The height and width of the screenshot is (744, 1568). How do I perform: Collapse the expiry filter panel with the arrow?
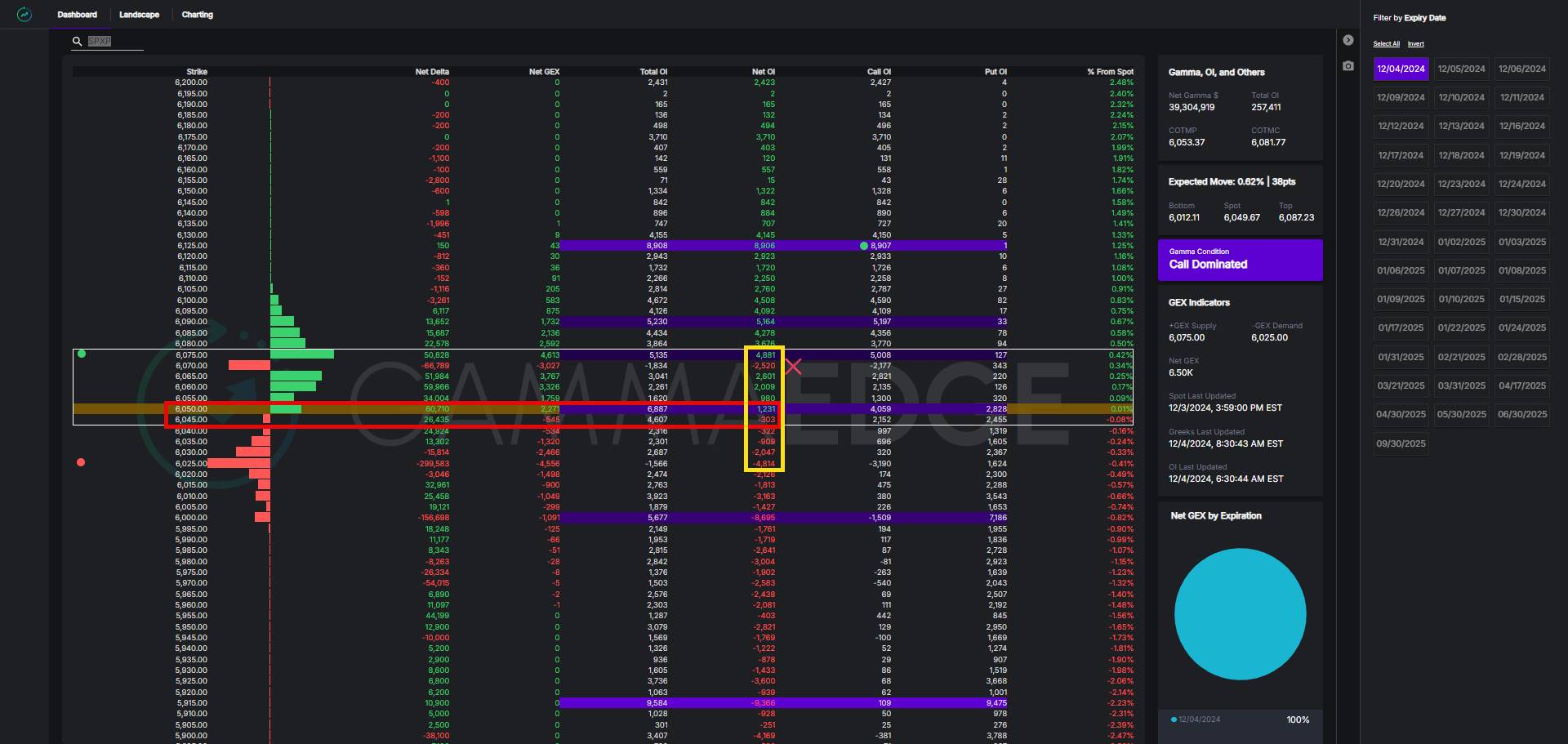1348,40
